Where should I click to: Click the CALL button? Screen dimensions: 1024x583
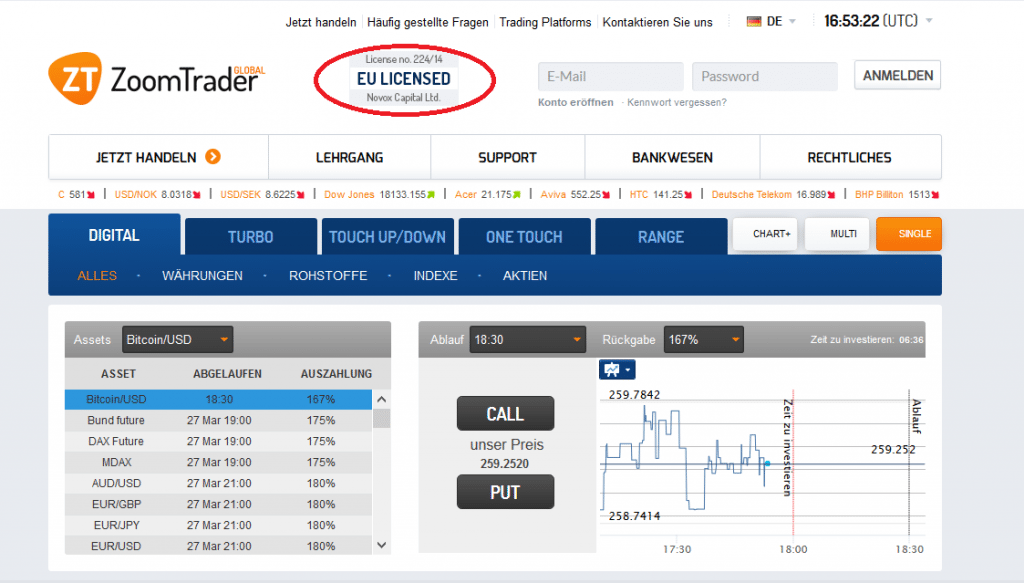click(505, 413)
